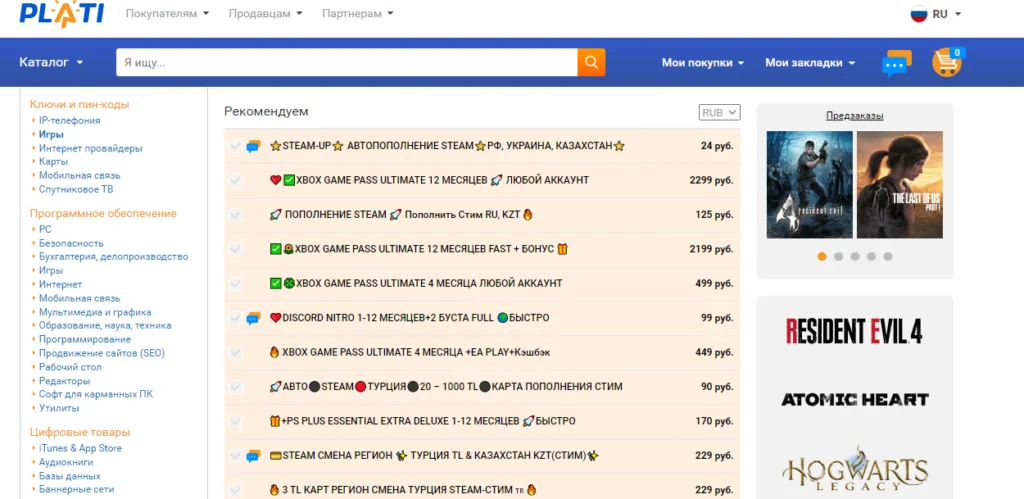Open the Покупателям dropdown menu
This screenshot has height=499, width=1024.
[167, 14]
